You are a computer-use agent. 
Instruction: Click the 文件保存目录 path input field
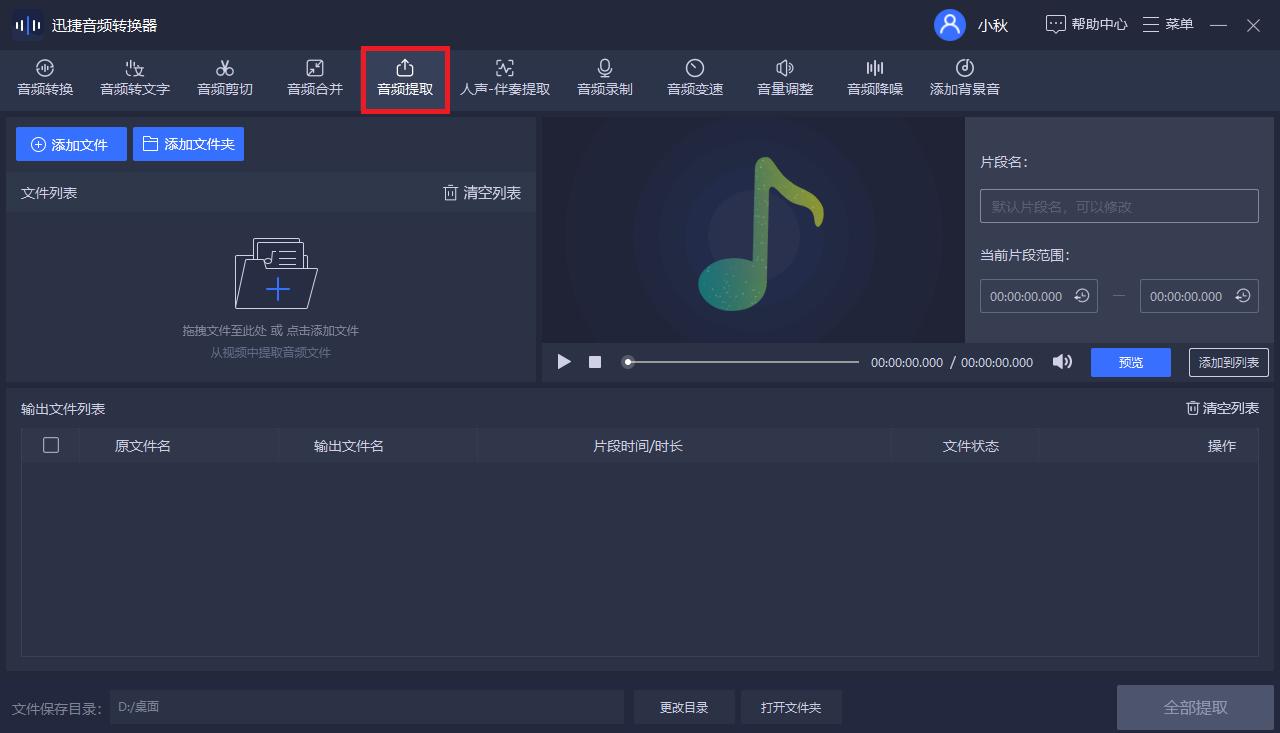coord(365,706)
